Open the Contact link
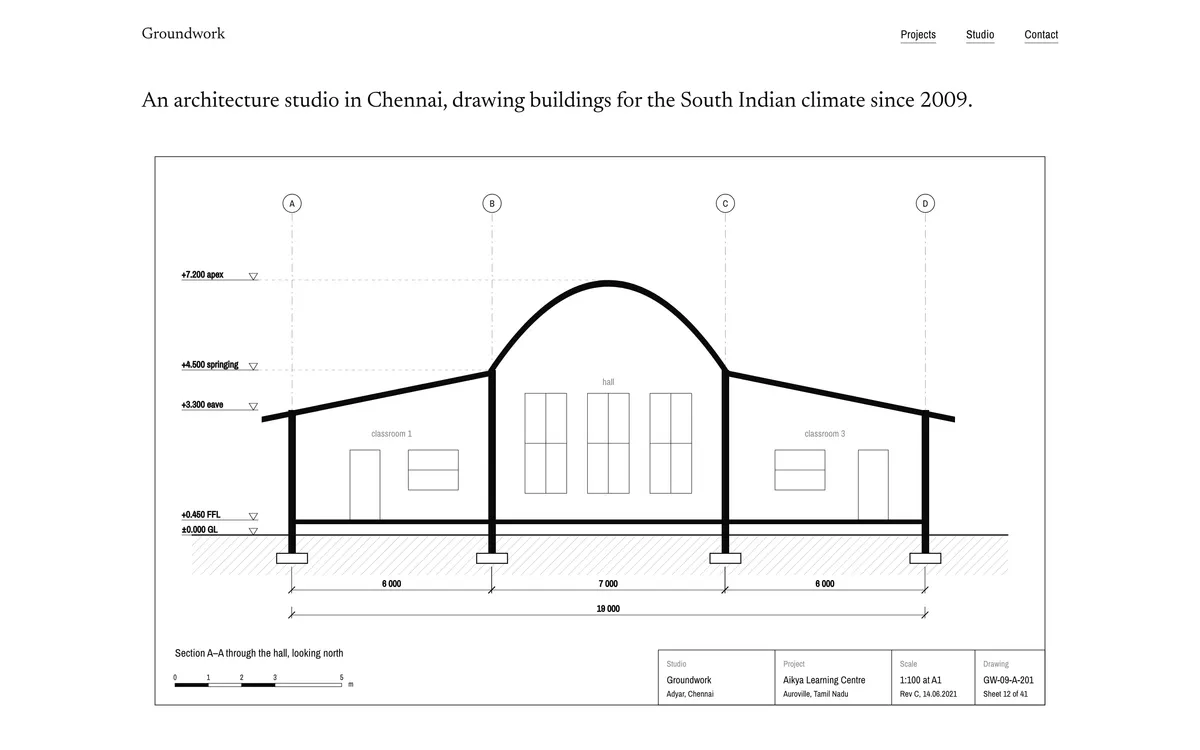 [x=1041, y=35]
